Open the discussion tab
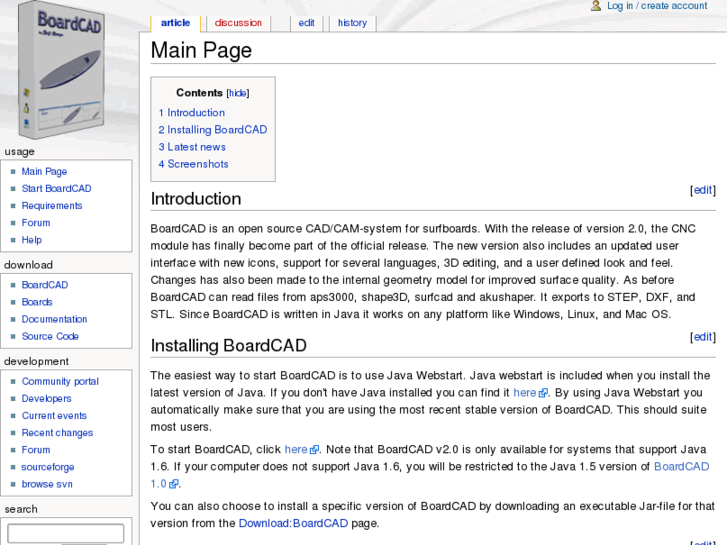 (x=238, y=23)
